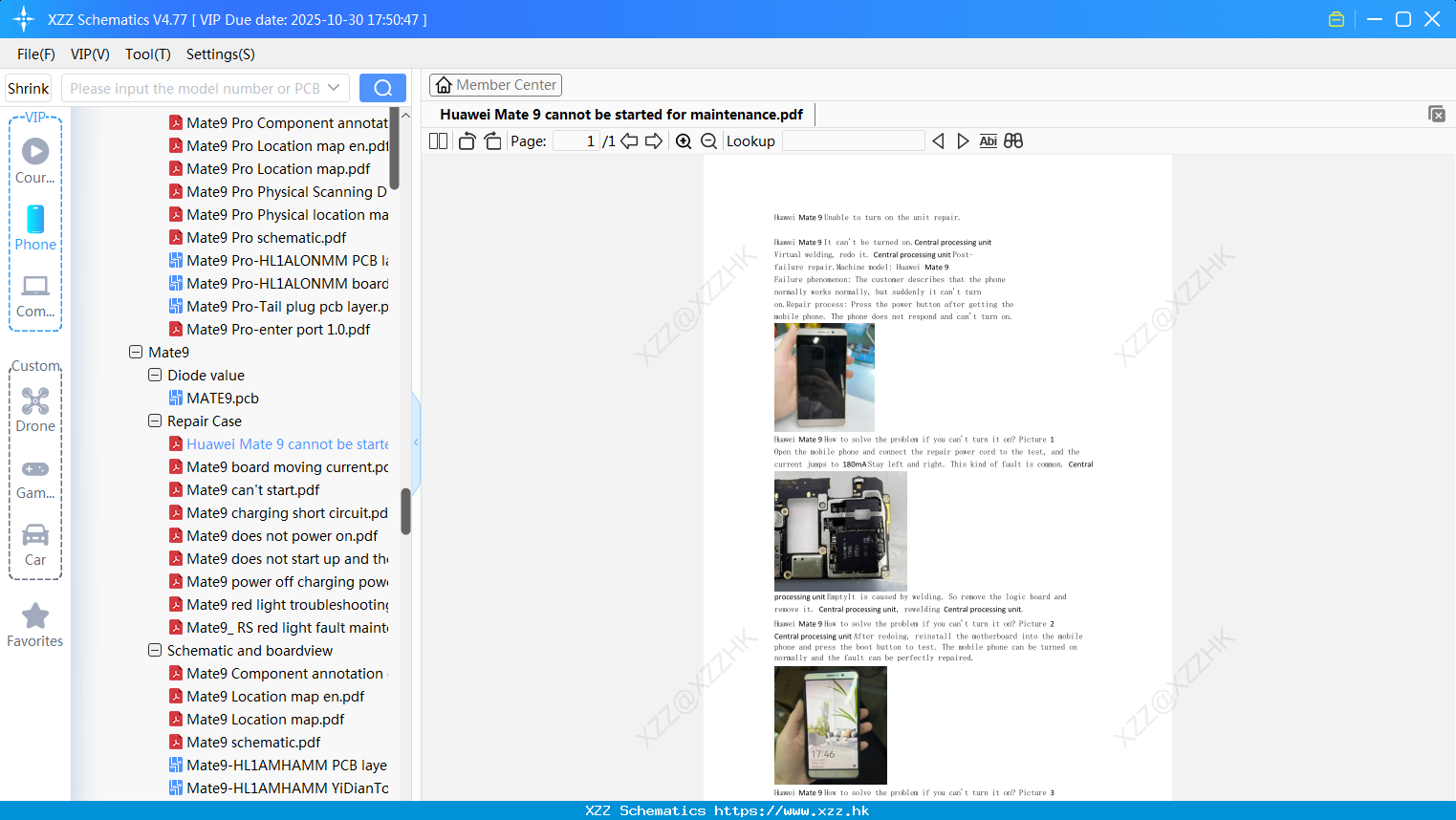Click the tree panel vertical scrollbar thumb
Viewport: 1456px width, 820px height.
[x=405, y=511]
